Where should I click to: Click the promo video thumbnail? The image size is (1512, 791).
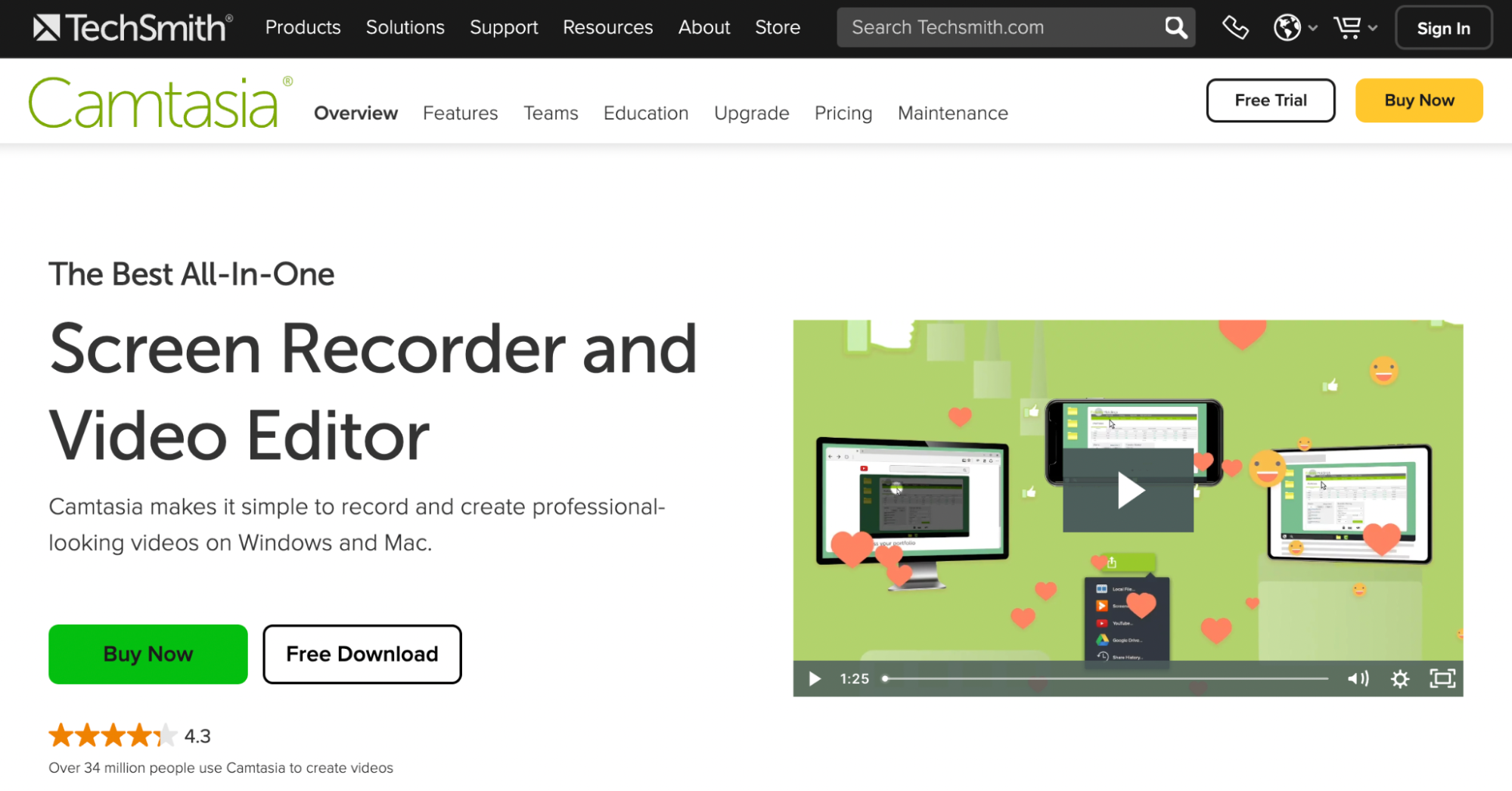(x=1128, y=507)
